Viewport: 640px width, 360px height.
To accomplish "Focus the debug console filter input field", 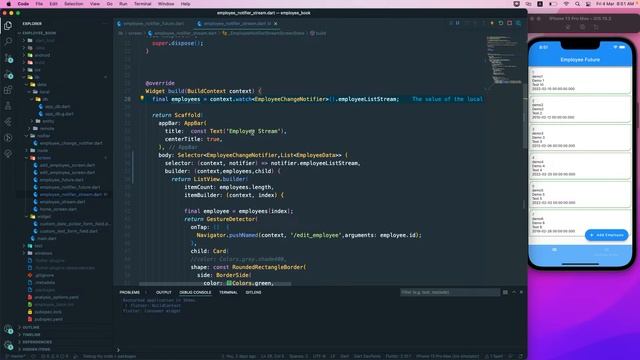I will click(449, 292).
